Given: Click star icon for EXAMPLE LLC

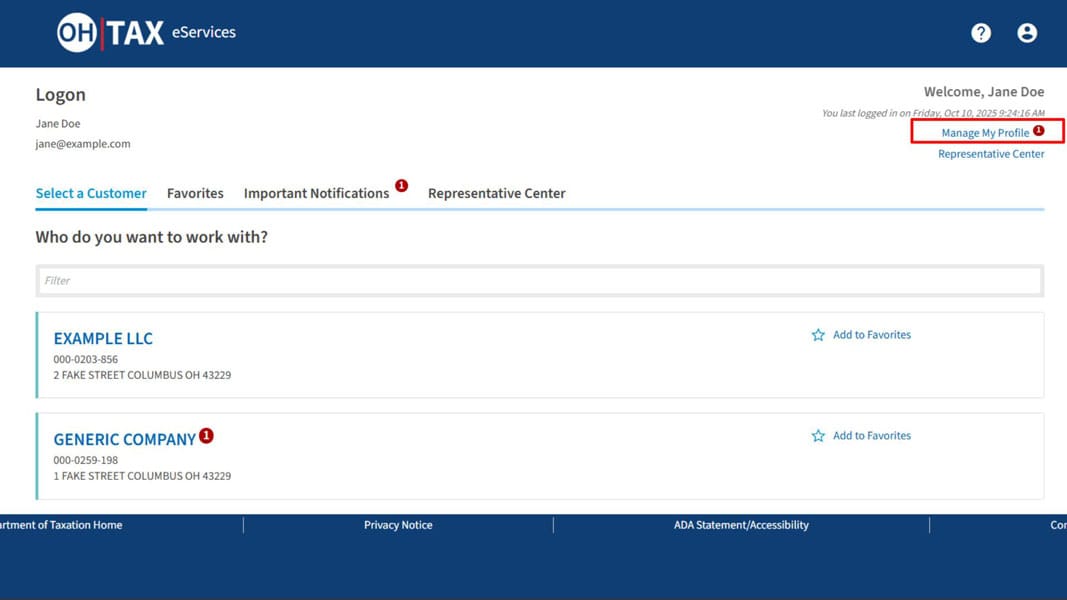Looking at the screenshot, I should coord(818,335).
